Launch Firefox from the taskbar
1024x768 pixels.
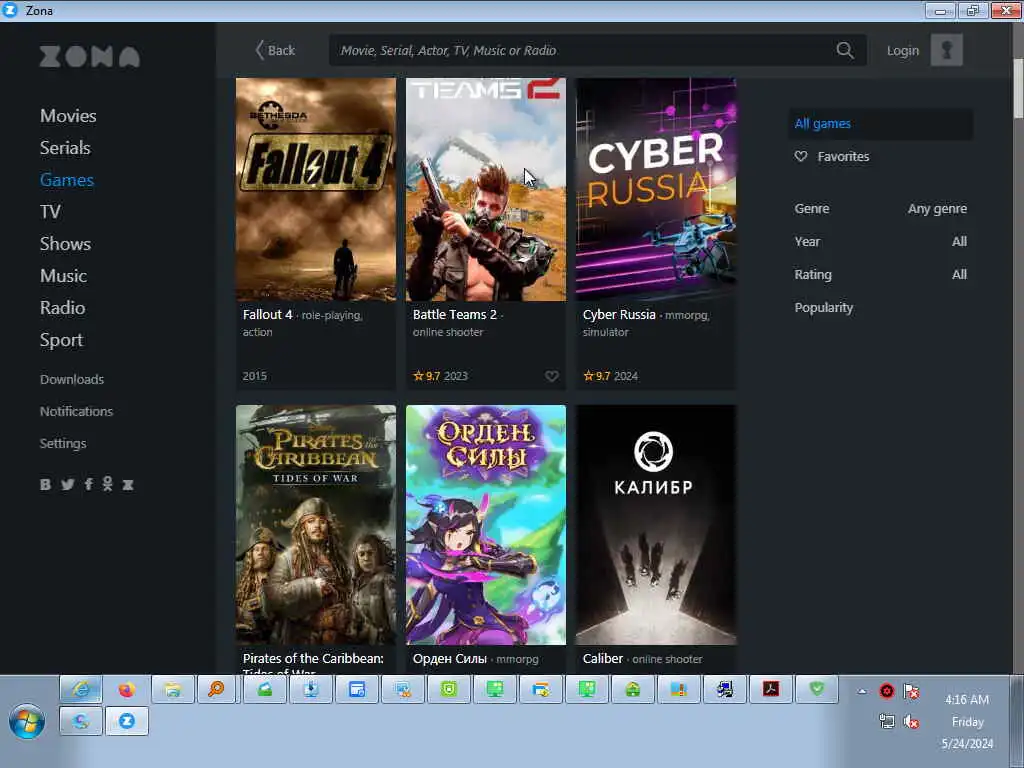127,689
